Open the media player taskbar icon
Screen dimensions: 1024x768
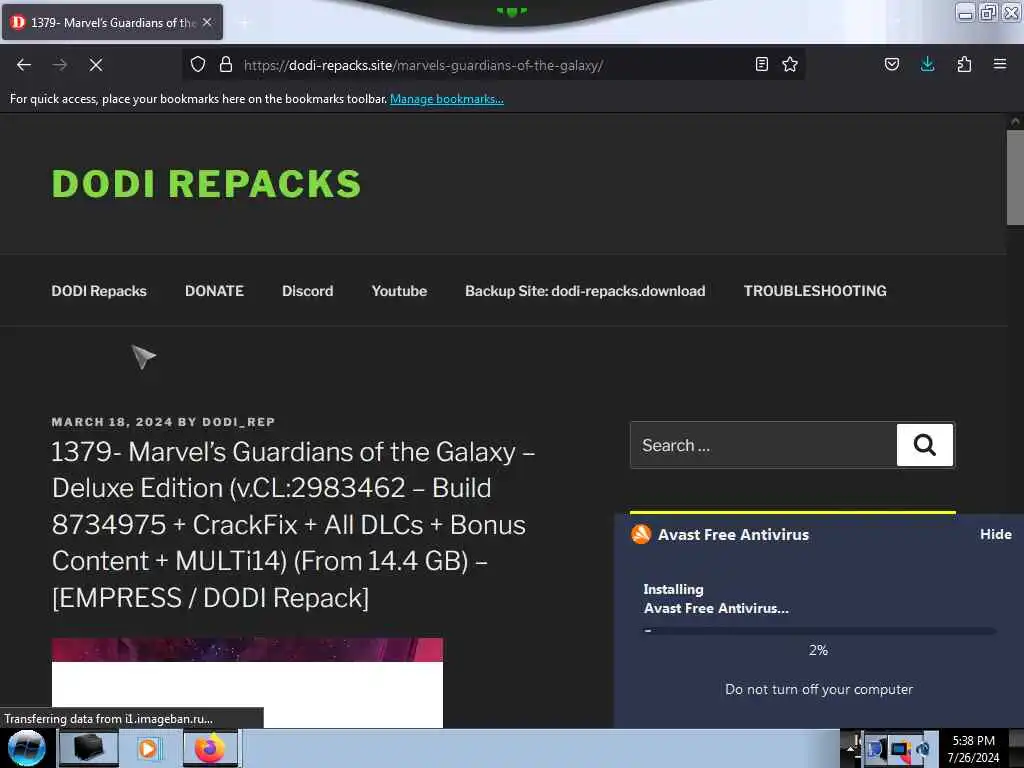pos(148,748)
